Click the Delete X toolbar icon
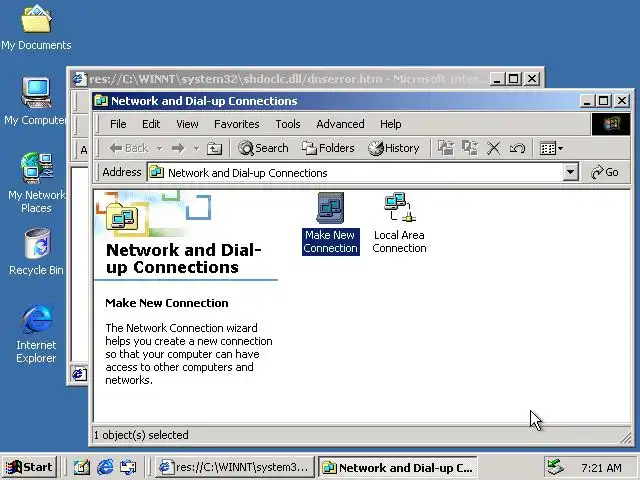This screenshot has height=480, width=640. click(493, 148)
